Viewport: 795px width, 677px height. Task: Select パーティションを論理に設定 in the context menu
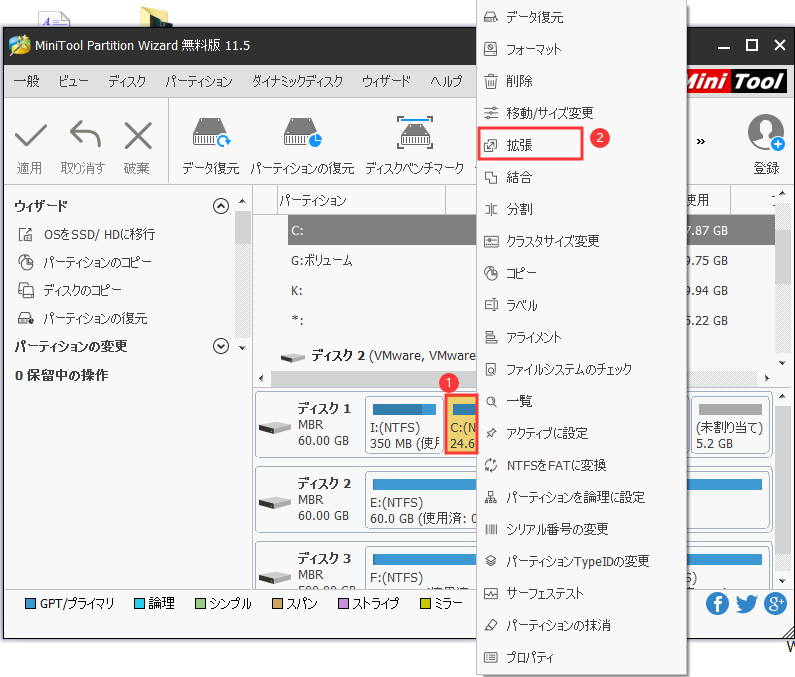coord(582,497)
